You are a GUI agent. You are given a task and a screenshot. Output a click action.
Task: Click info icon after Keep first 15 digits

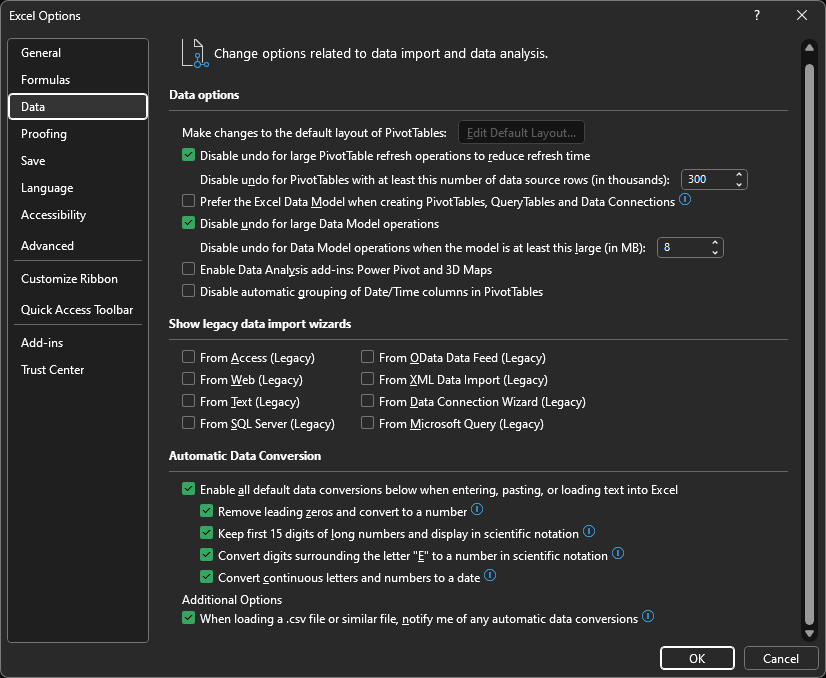589,532
